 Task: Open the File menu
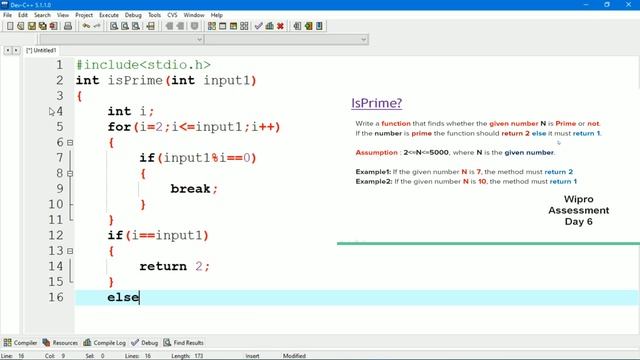pos(7,15)
